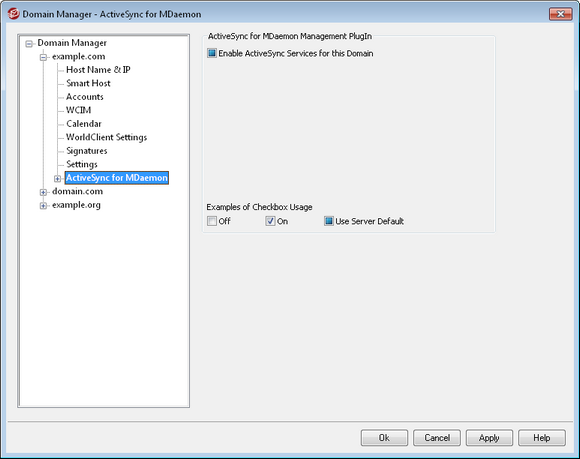The image size is (580, 459).
Task: Expand the example.org tree node
Action: pos(43,206)
